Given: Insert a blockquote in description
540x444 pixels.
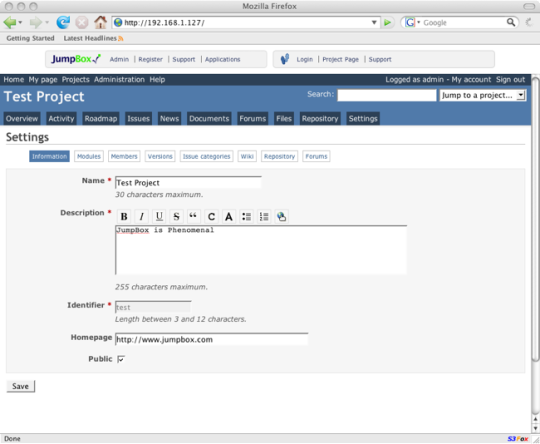Looking at the screenshot, I should [194, 217].
